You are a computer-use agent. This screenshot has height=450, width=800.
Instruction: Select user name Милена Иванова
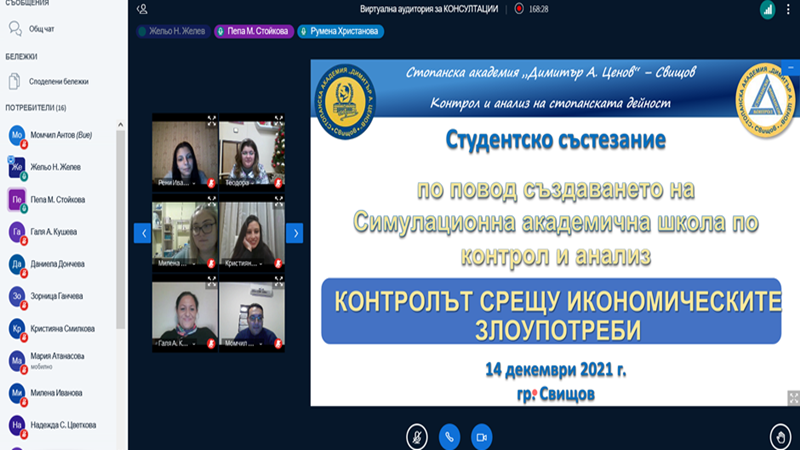click(x=56, y=393)
